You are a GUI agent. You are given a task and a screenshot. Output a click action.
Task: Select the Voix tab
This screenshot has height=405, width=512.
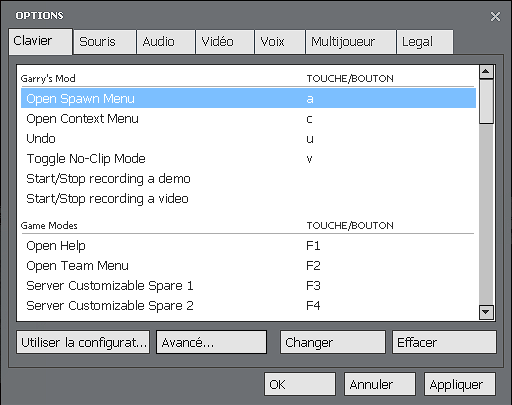point(280,42)
